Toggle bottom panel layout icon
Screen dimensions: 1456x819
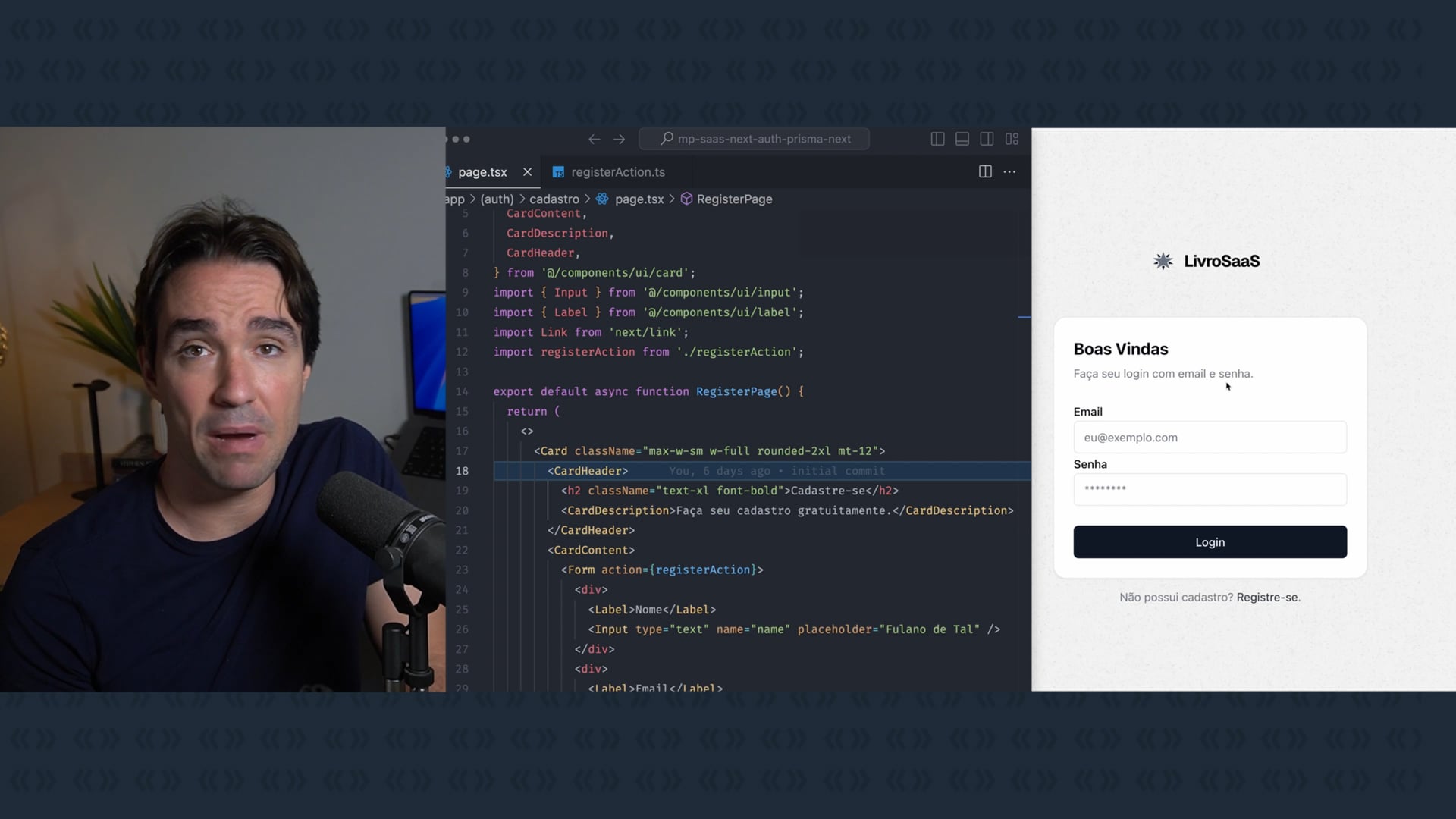point(962,139)
